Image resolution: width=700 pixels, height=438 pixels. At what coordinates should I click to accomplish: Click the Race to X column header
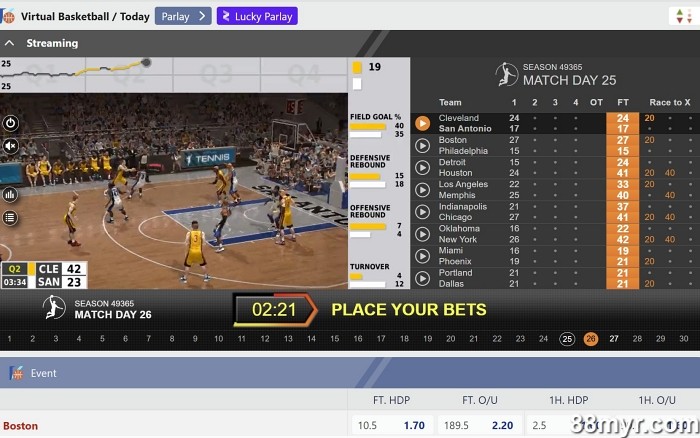tap(670, 102)
